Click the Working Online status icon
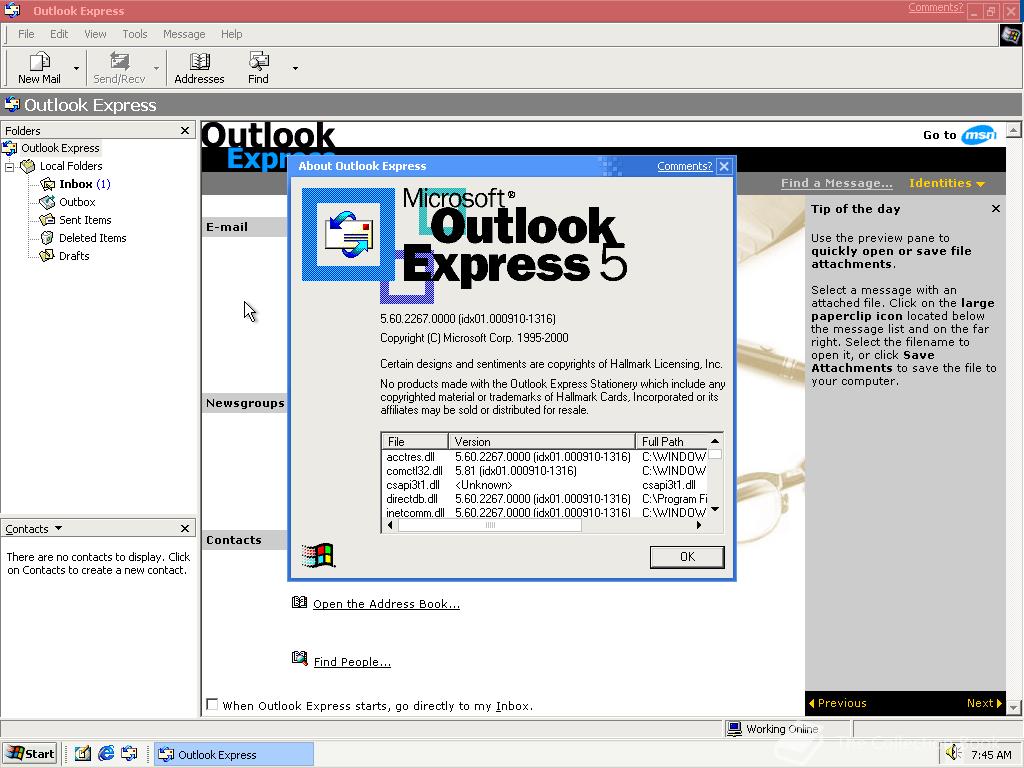Image resolution: width=1024 pixels, height=768 pixels. click(x=735, y=729)
